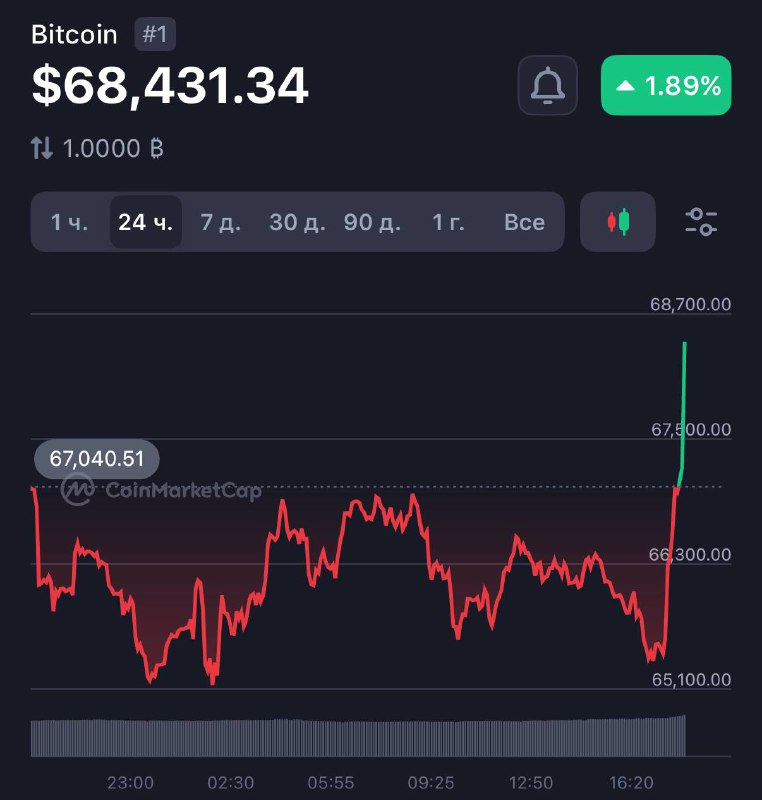This screenshot has height=800, width=762.
Task: Select the 24 ч. time range
Action: [145, 222]
